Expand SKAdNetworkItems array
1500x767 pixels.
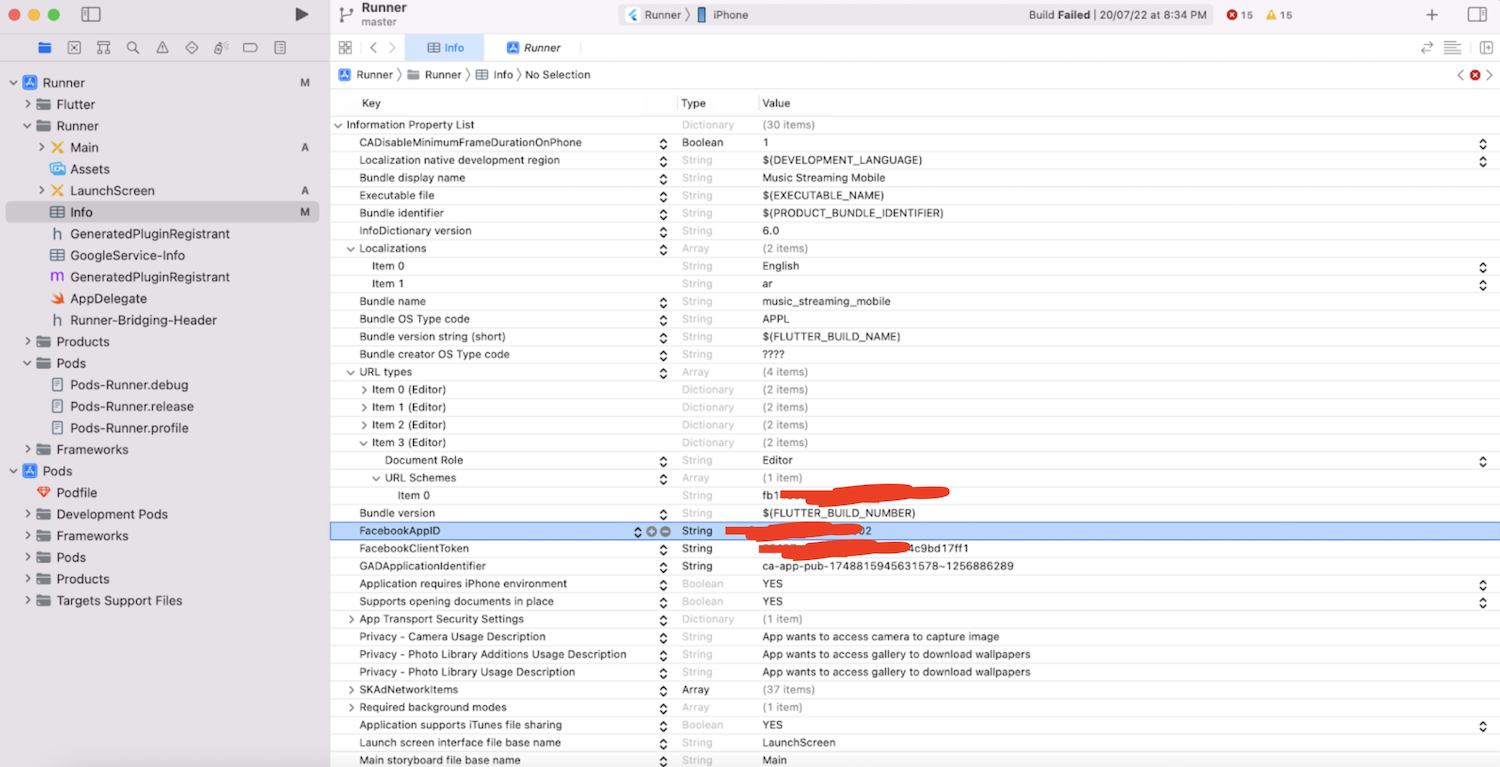coord(351,690)
